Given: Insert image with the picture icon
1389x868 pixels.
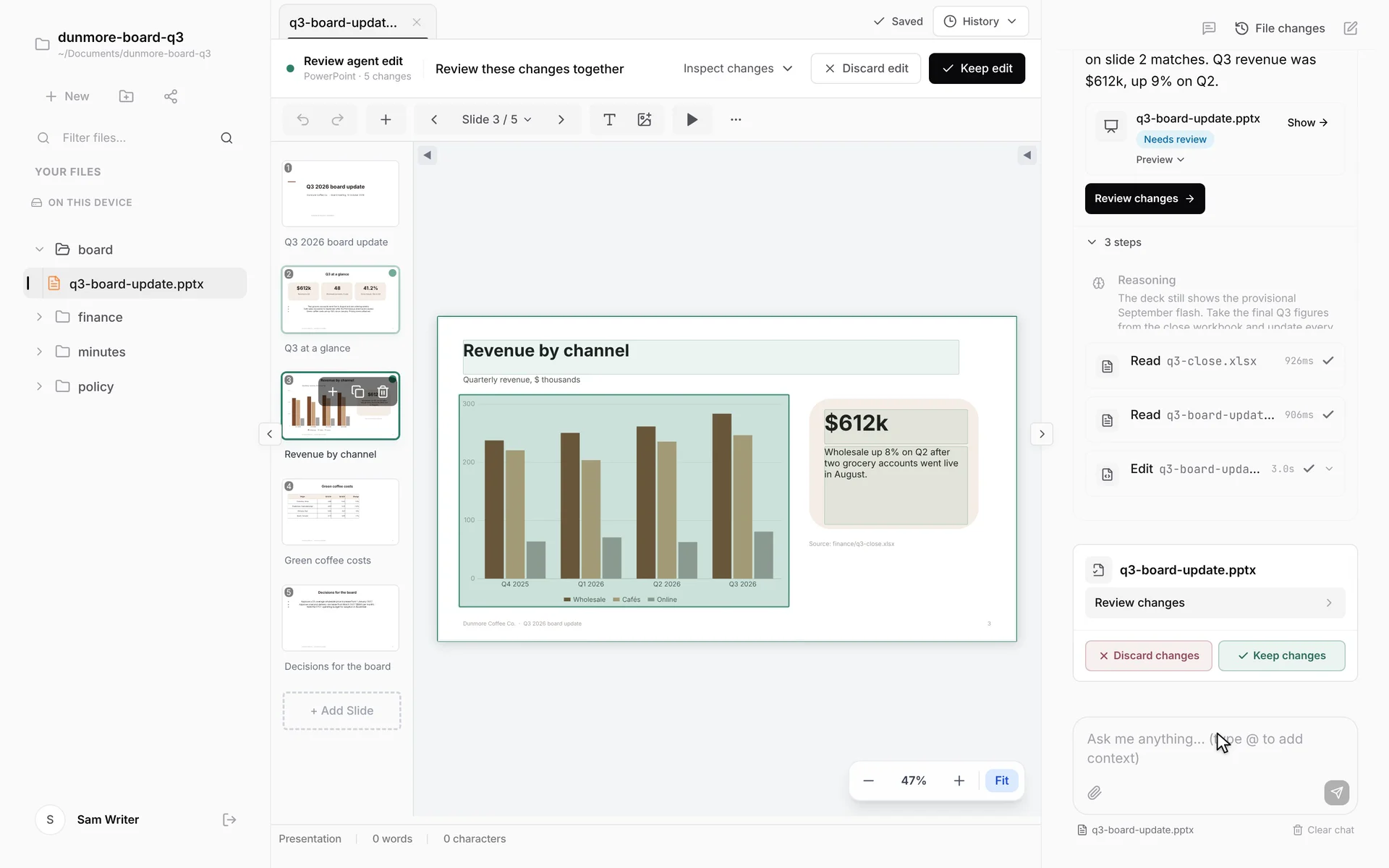Looking at the screenshot, I should pos(645,120).
